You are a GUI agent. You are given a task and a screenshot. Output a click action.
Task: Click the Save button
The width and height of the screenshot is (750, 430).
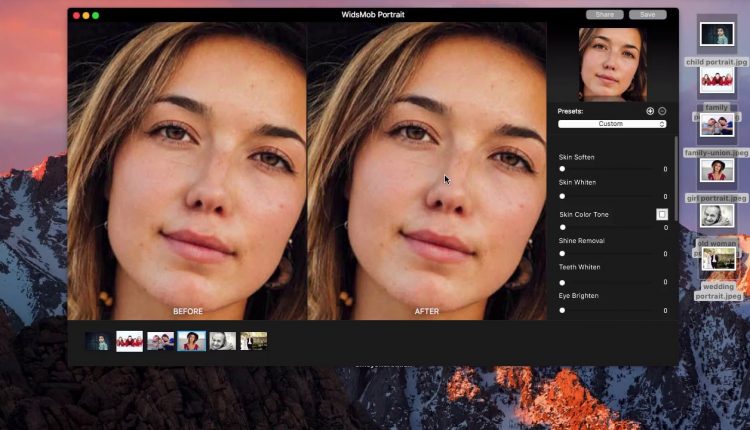point(648,15)
